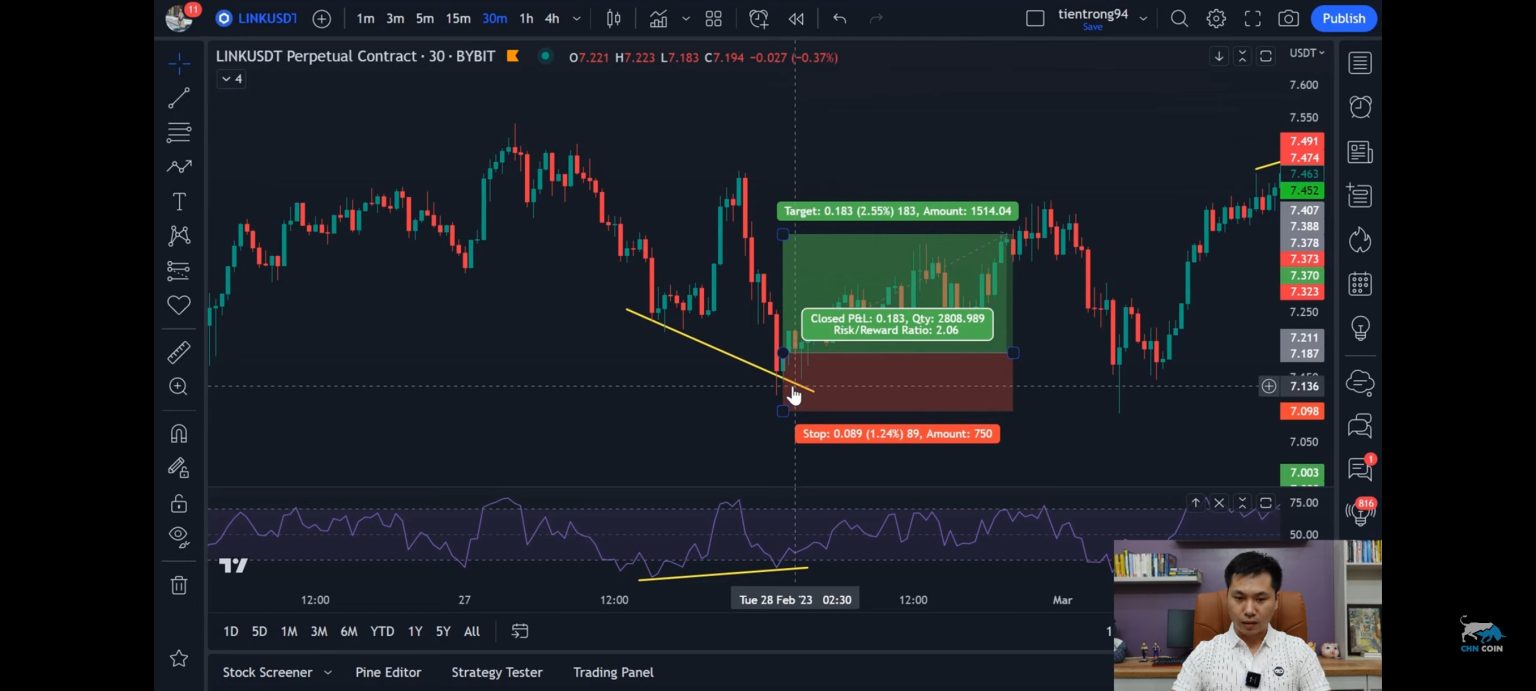Select the trend line drawing tool

[x=179, y=98]
